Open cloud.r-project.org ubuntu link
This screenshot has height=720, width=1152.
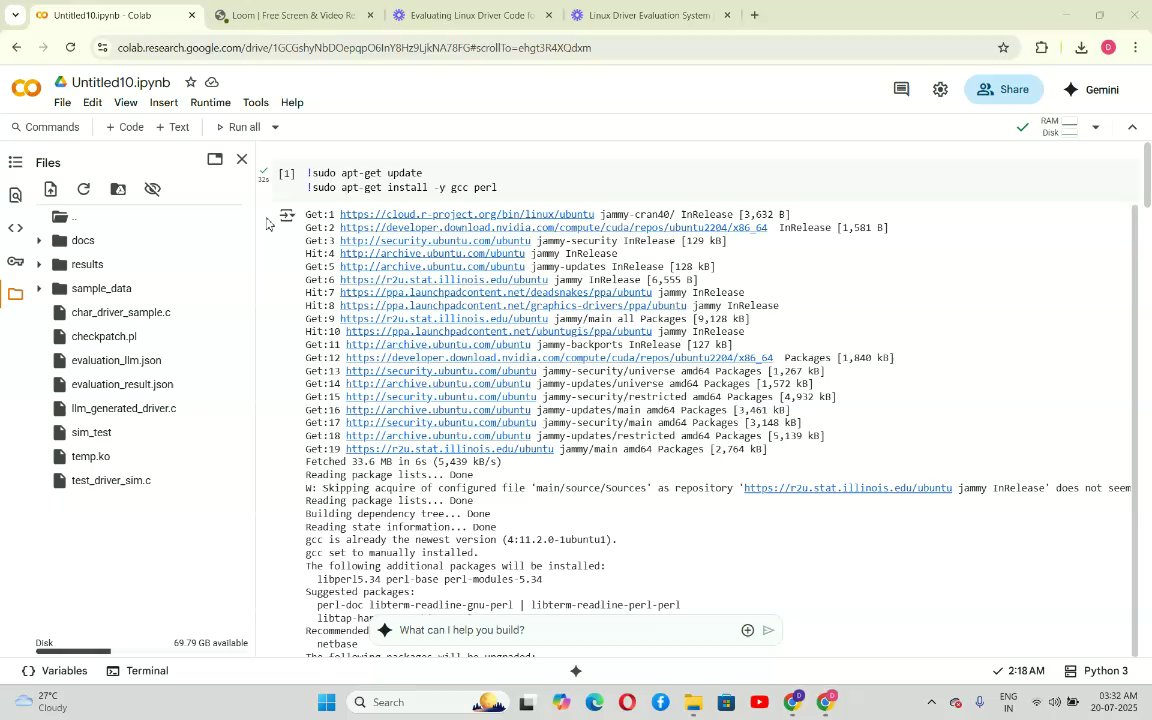tap(467, 215)
